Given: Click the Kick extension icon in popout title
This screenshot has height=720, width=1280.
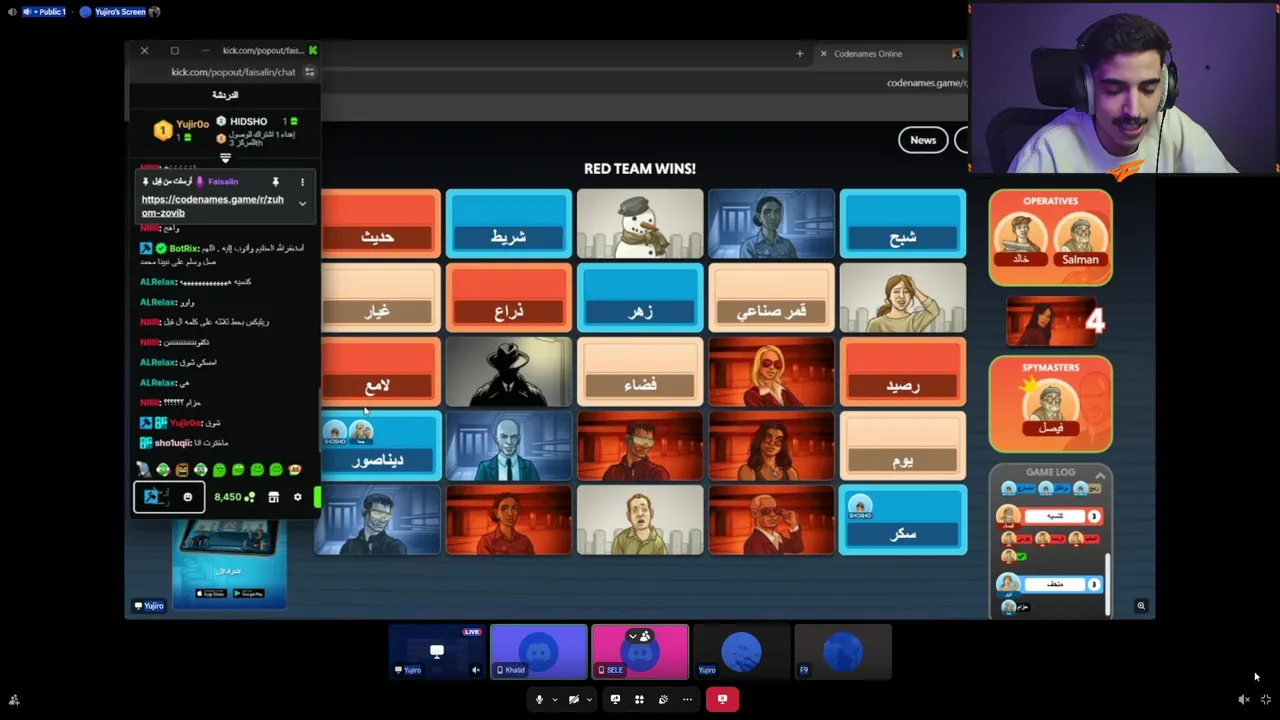Looking at the screenshot, I should coord(313,50).
